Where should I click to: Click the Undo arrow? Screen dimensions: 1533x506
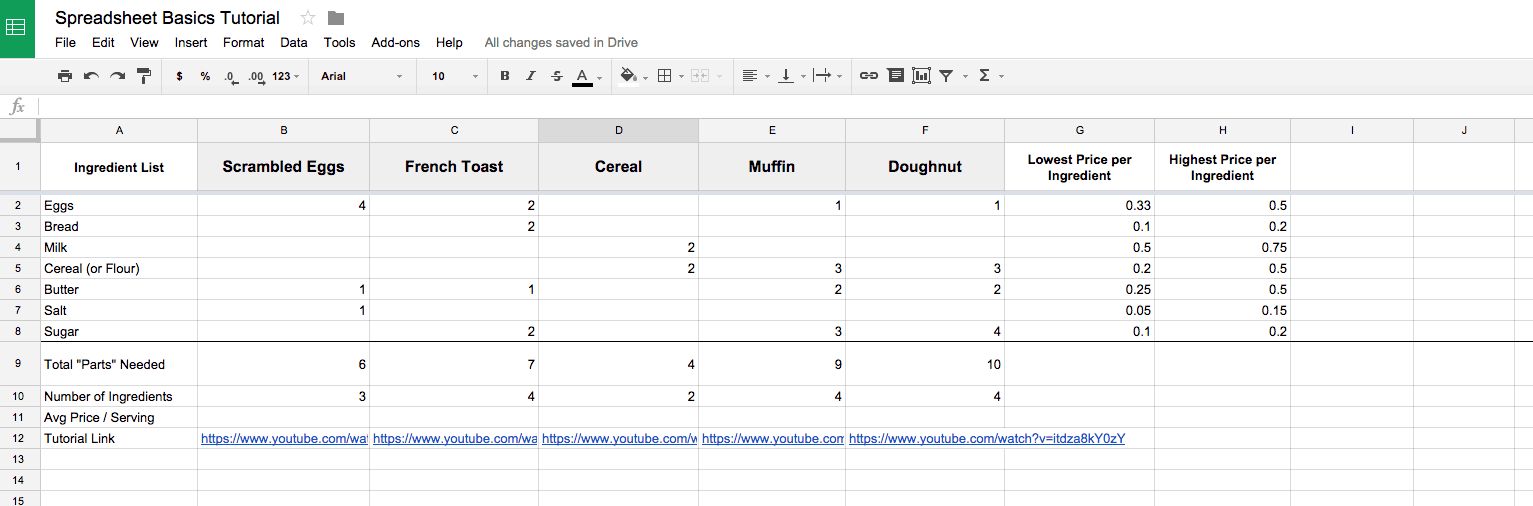point(91,76)
